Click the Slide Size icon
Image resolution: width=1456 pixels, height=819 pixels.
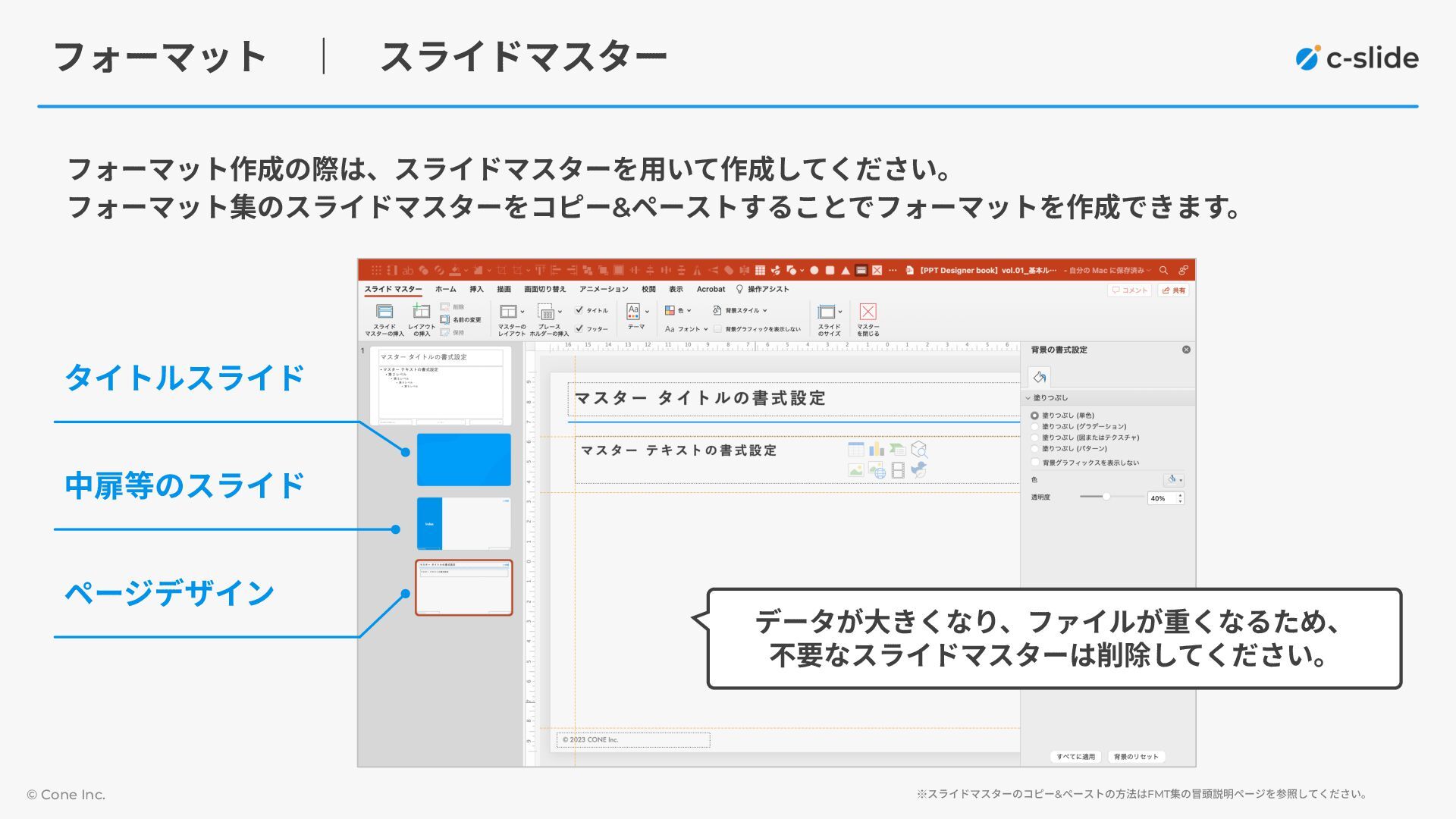tap(827, 312)
